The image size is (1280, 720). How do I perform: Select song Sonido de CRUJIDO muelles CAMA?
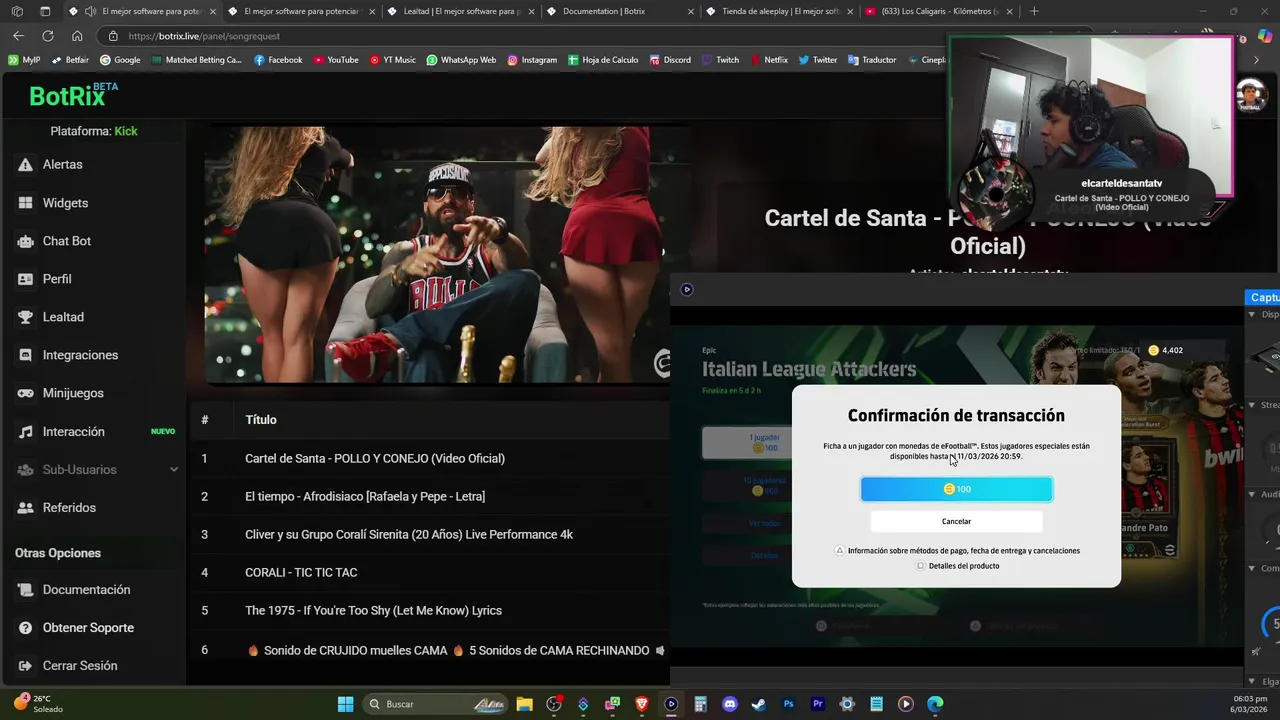[430, 650]
